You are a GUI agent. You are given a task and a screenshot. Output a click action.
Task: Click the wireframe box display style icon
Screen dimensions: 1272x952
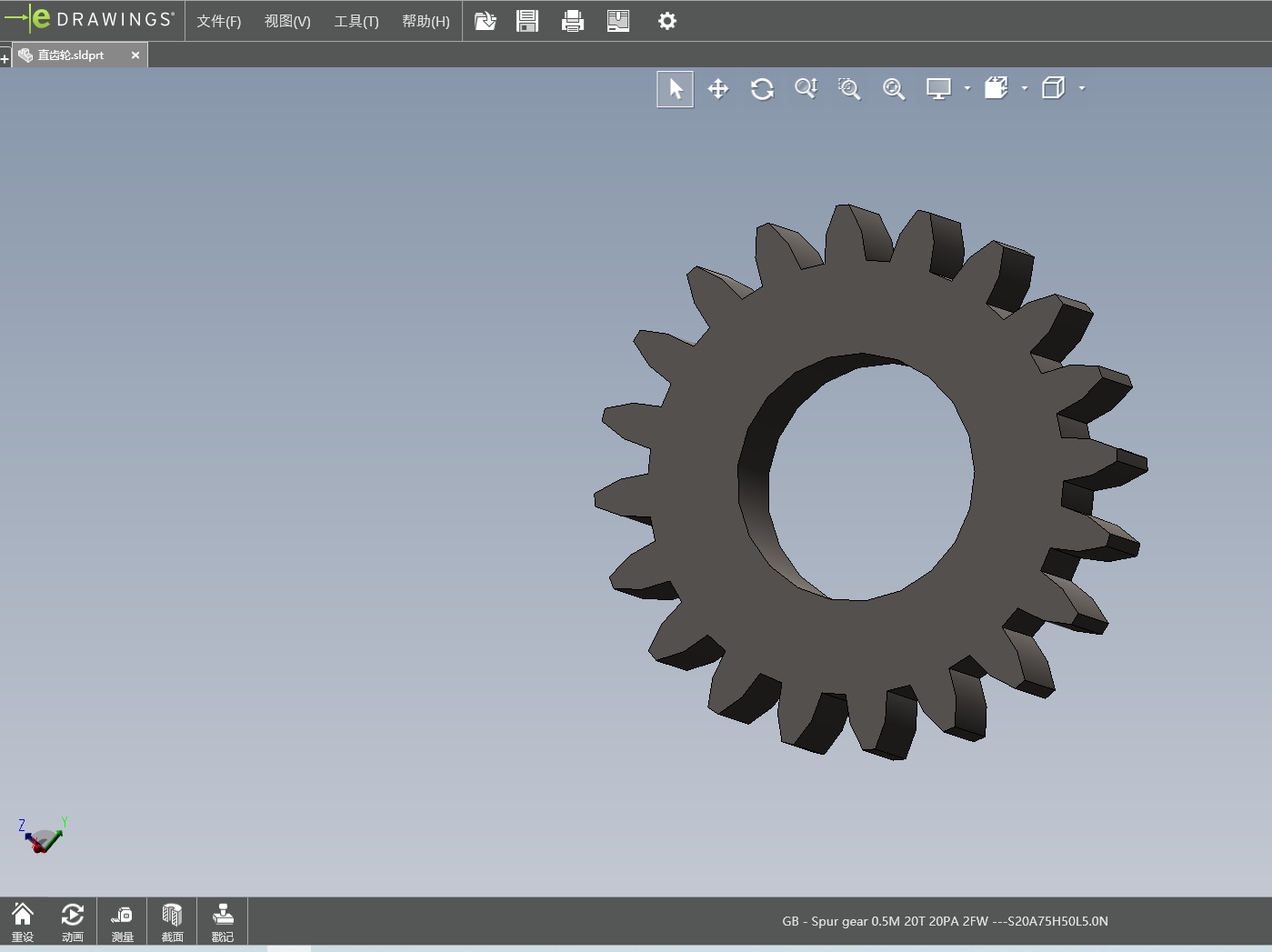coord(1053,88)
